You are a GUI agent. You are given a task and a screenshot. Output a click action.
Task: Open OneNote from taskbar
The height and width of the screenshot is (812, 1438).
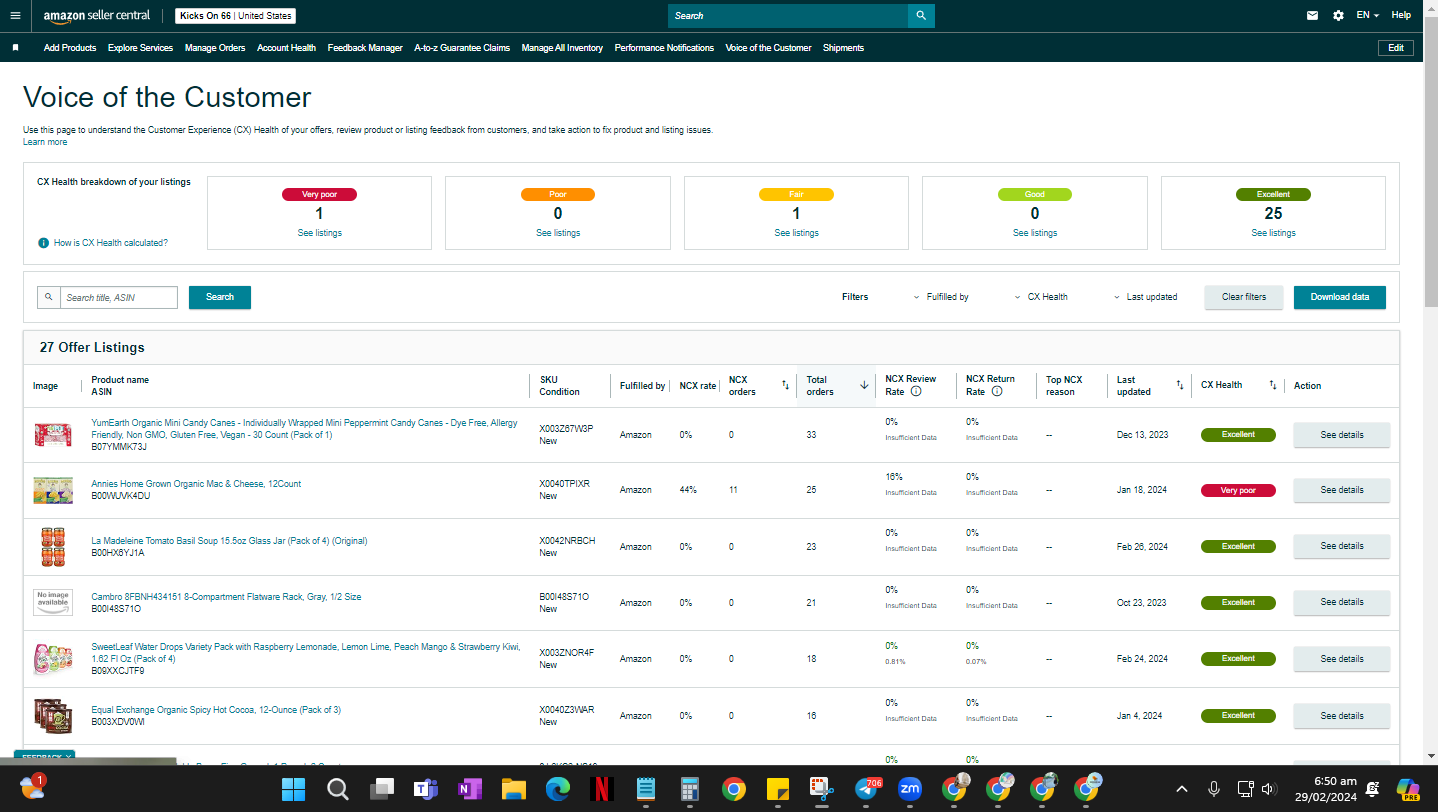coord(469,789)
